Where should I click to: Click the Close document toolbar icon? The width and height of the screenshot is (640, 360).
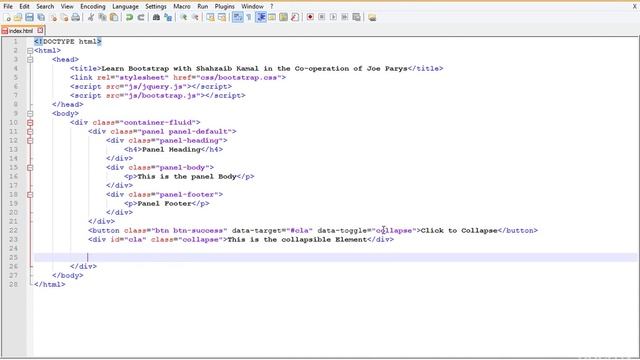53,17
